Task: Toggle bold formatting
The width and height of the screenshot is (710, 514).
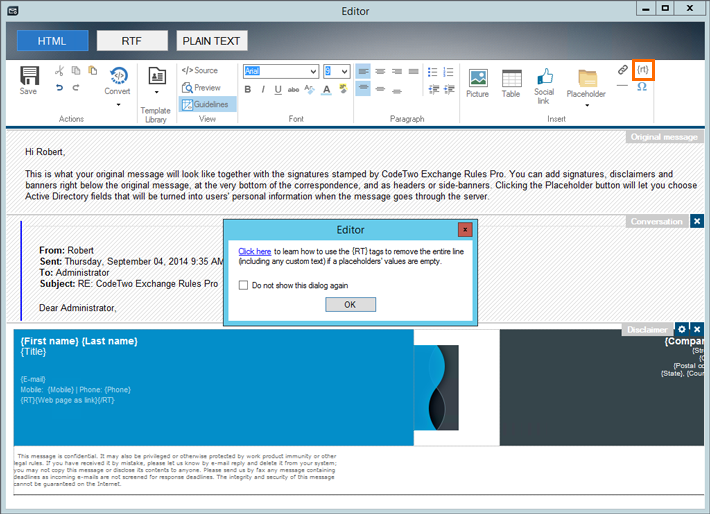Action: (248, 90)
